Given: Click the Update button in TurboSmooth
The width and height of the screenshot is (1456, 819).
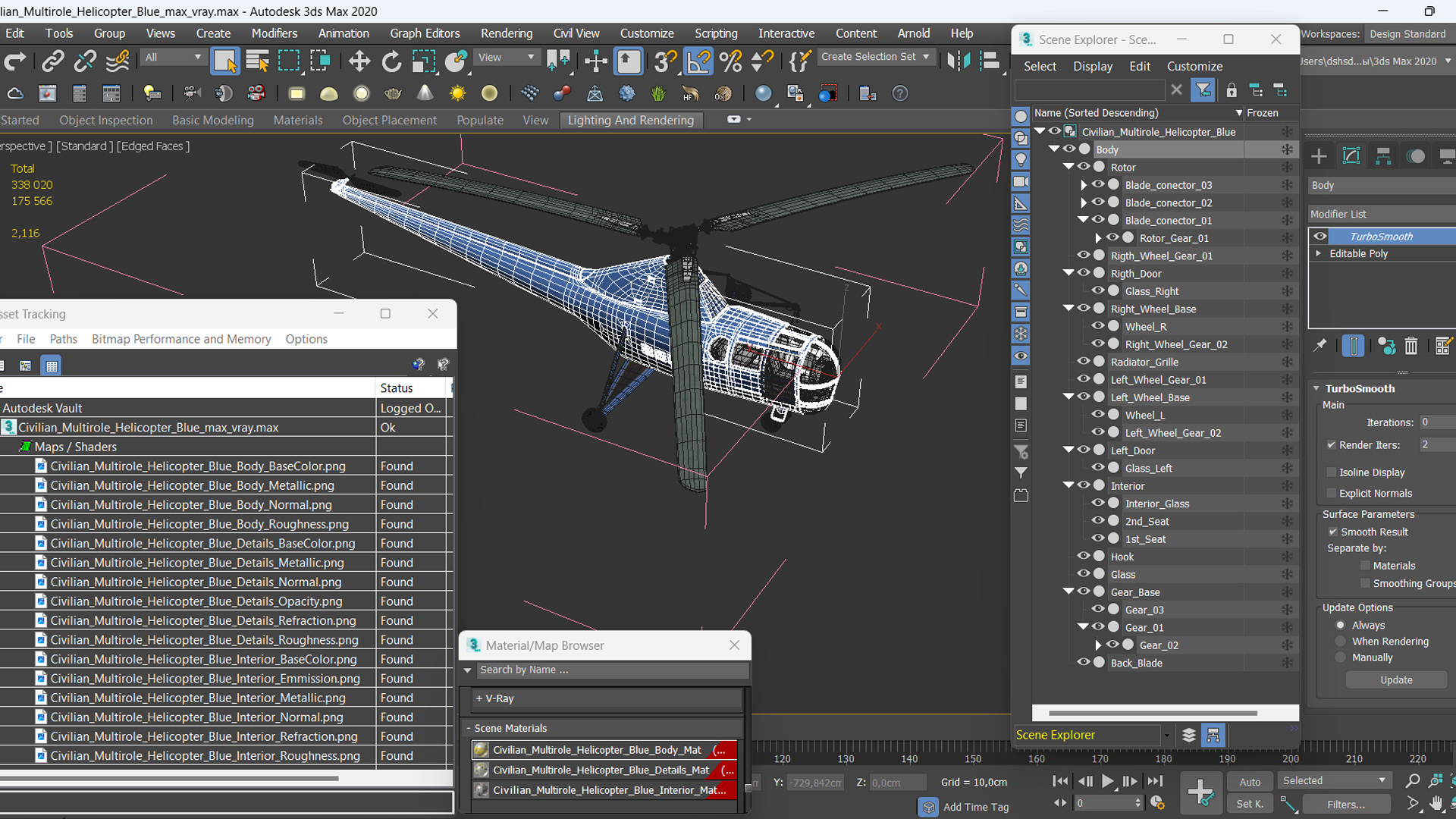Looking at the screenshot, I should (x=1396, y=680).
